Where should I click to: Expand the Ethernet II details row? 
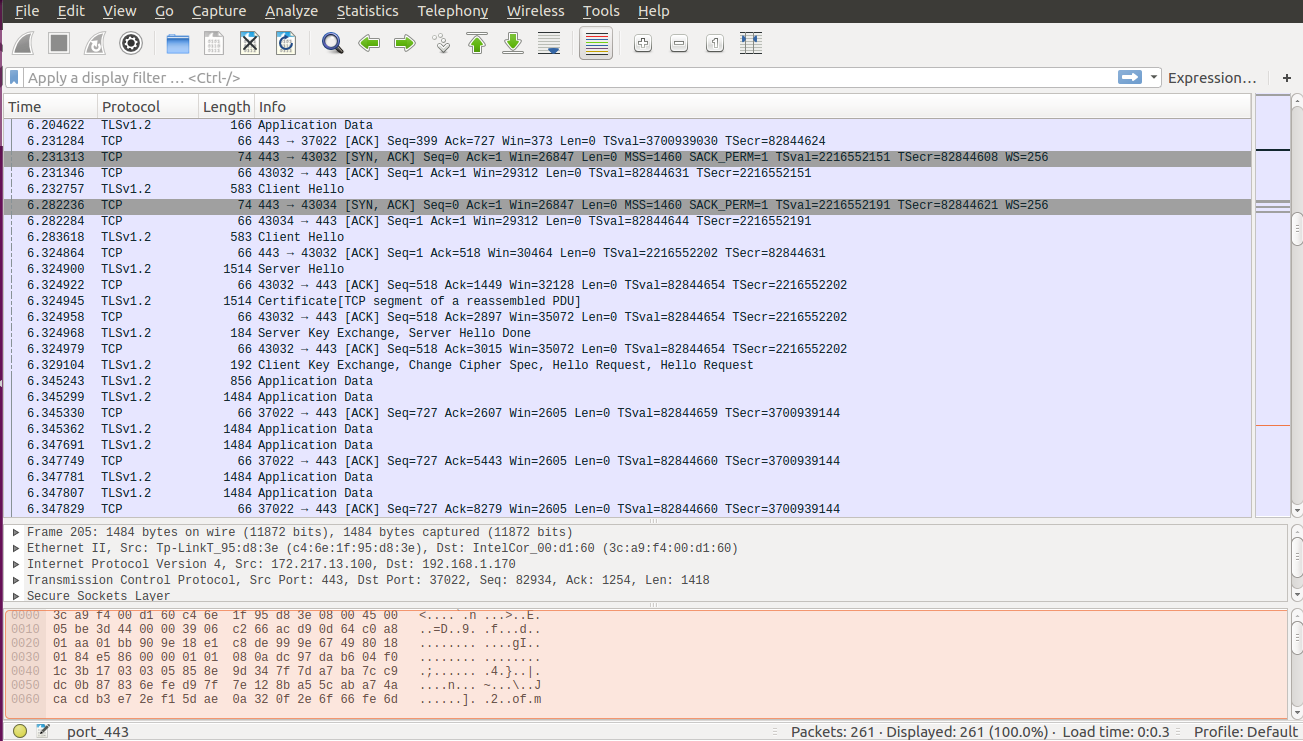[x=16, y=548]
